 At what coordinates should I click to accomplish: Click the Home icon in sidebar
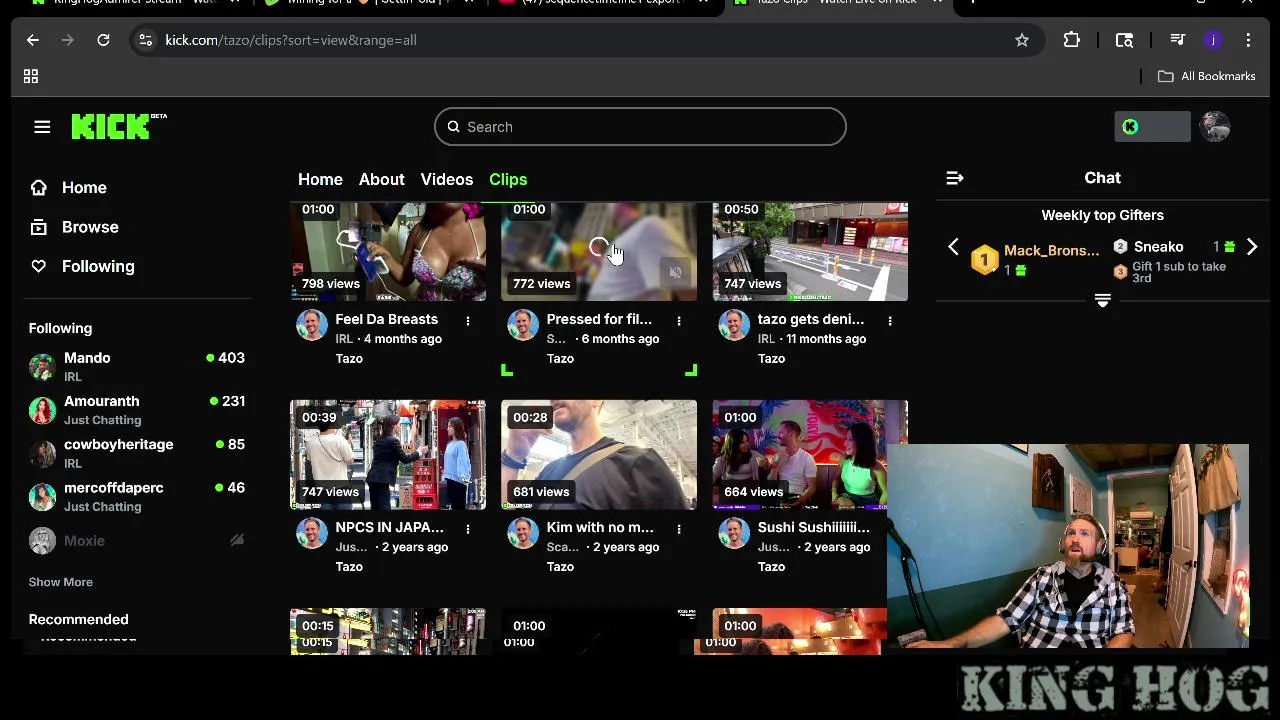pos(39,187)
